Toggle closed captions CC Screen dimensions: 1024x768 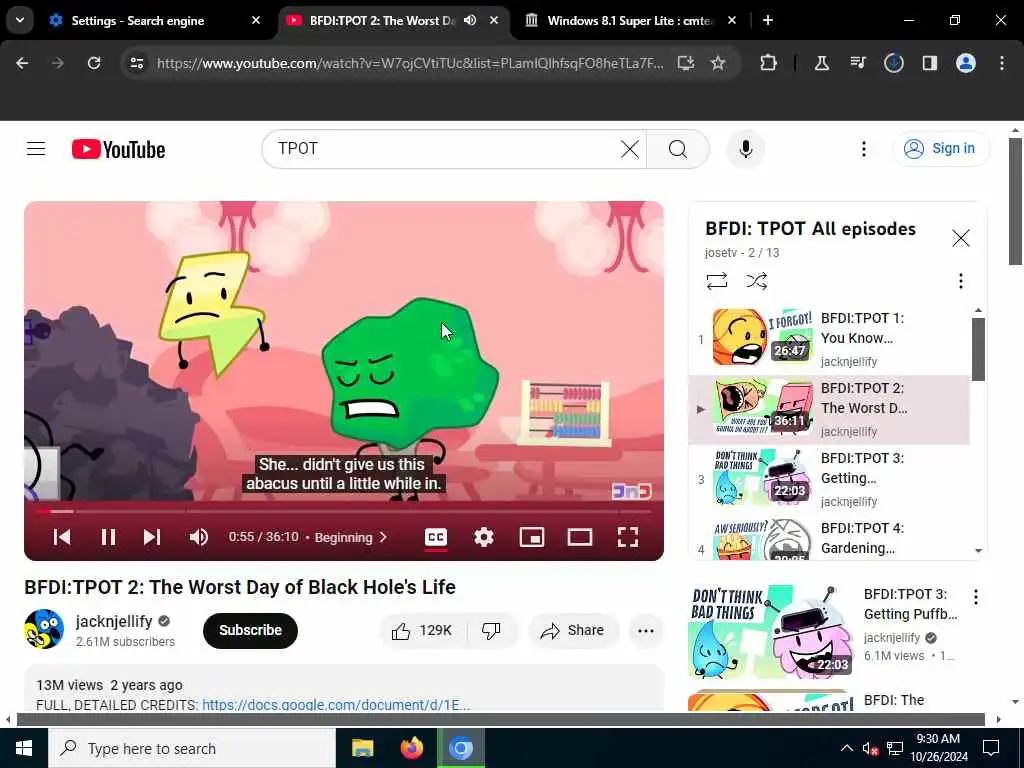coord(436,537)
